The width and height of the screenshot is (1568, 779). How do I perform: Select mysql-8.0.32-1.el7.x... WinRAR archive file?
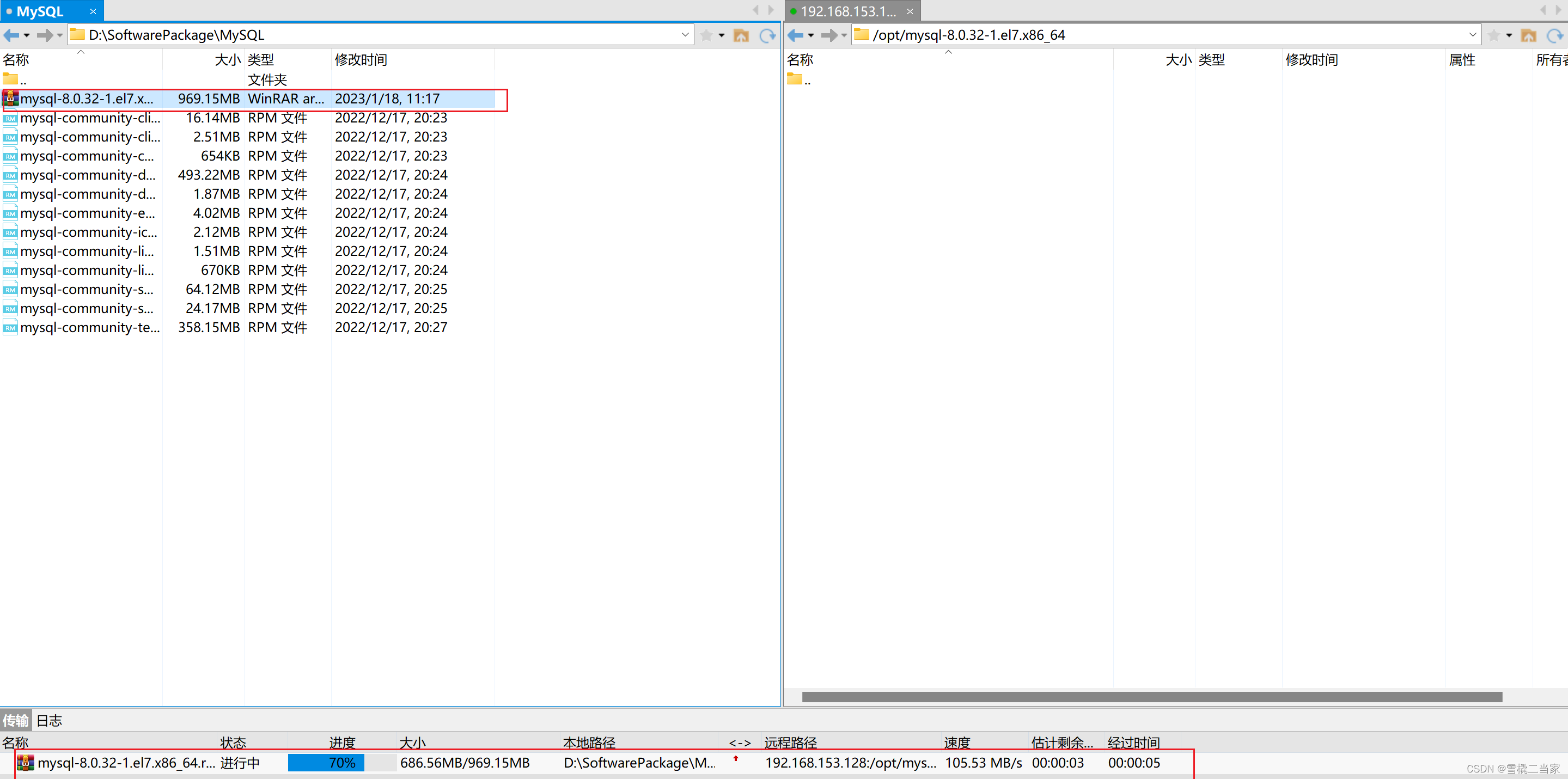(248, 99)
